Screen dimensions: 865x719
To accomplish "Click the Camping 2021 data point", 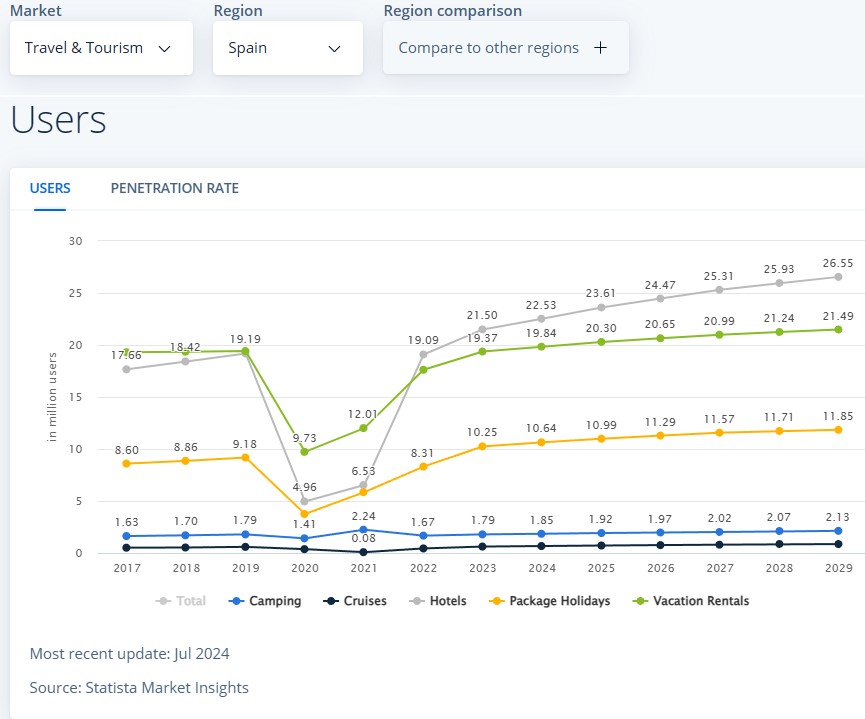I will 364,530.
